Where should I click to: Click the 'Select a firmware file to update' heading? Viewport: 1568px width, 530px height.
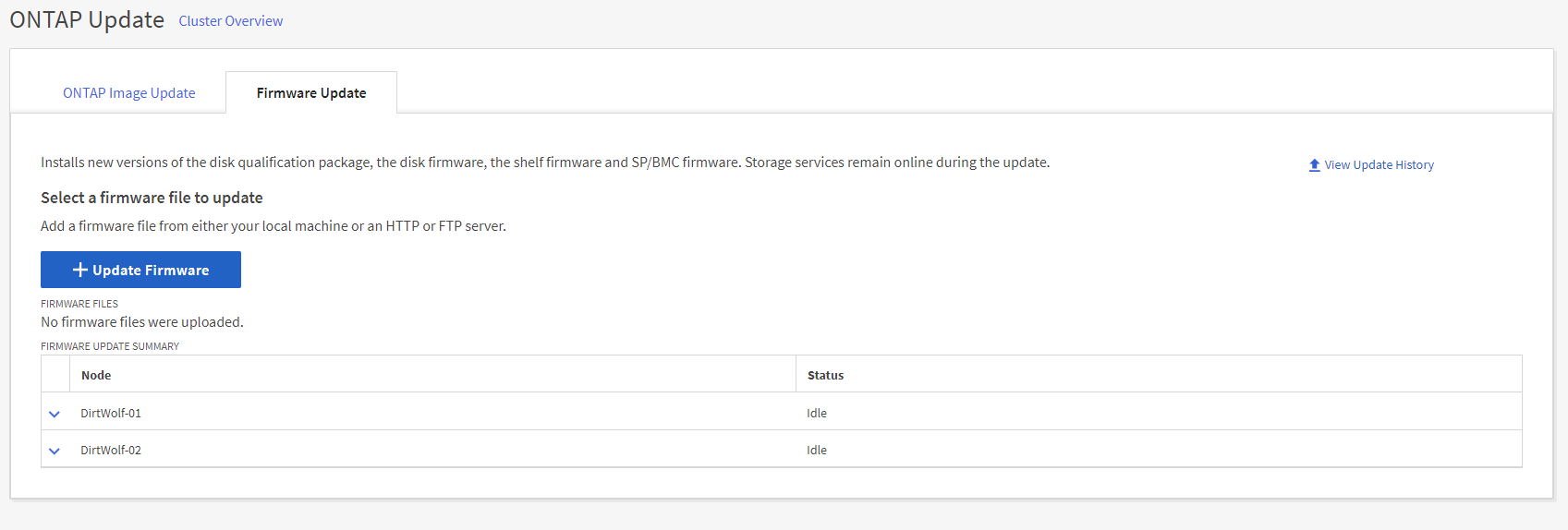[152, 198]
